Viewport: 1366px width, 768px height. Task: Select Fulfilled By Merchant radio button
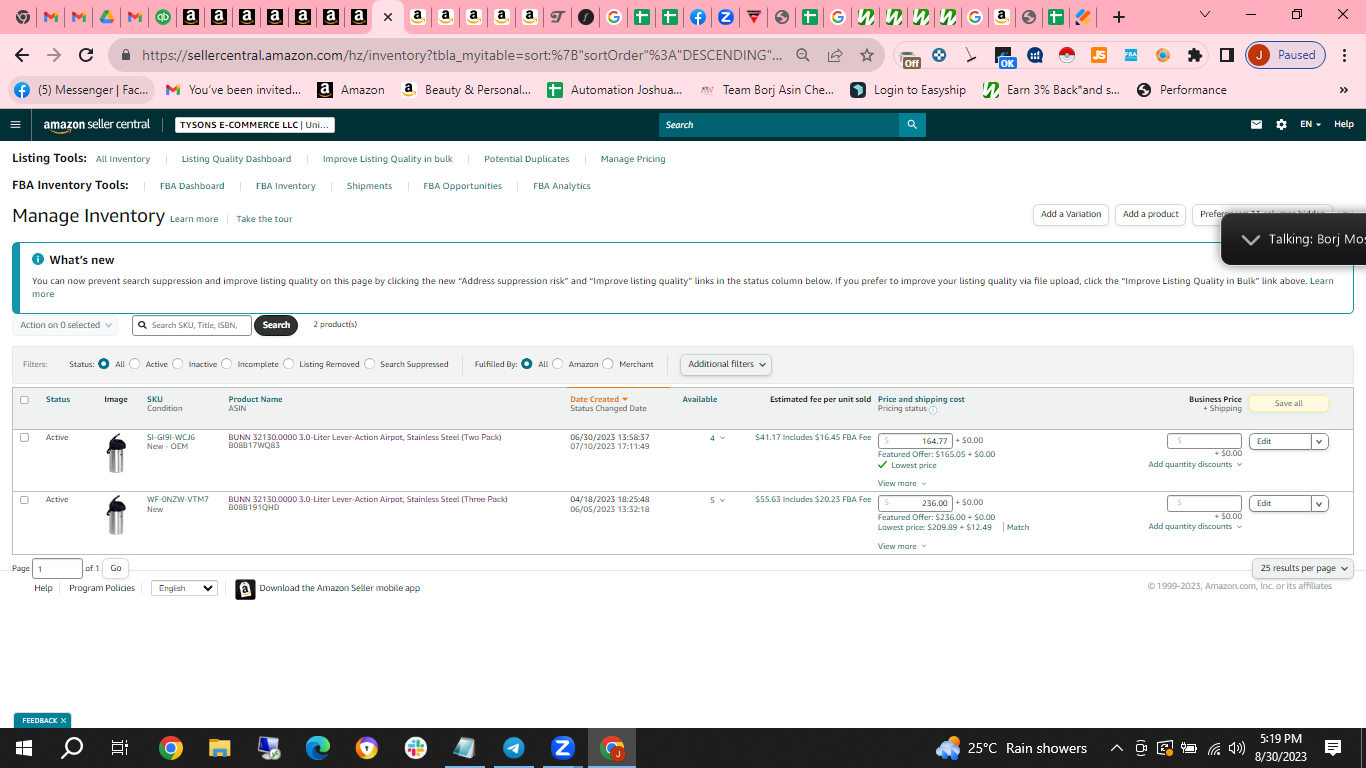click(608, 364)
